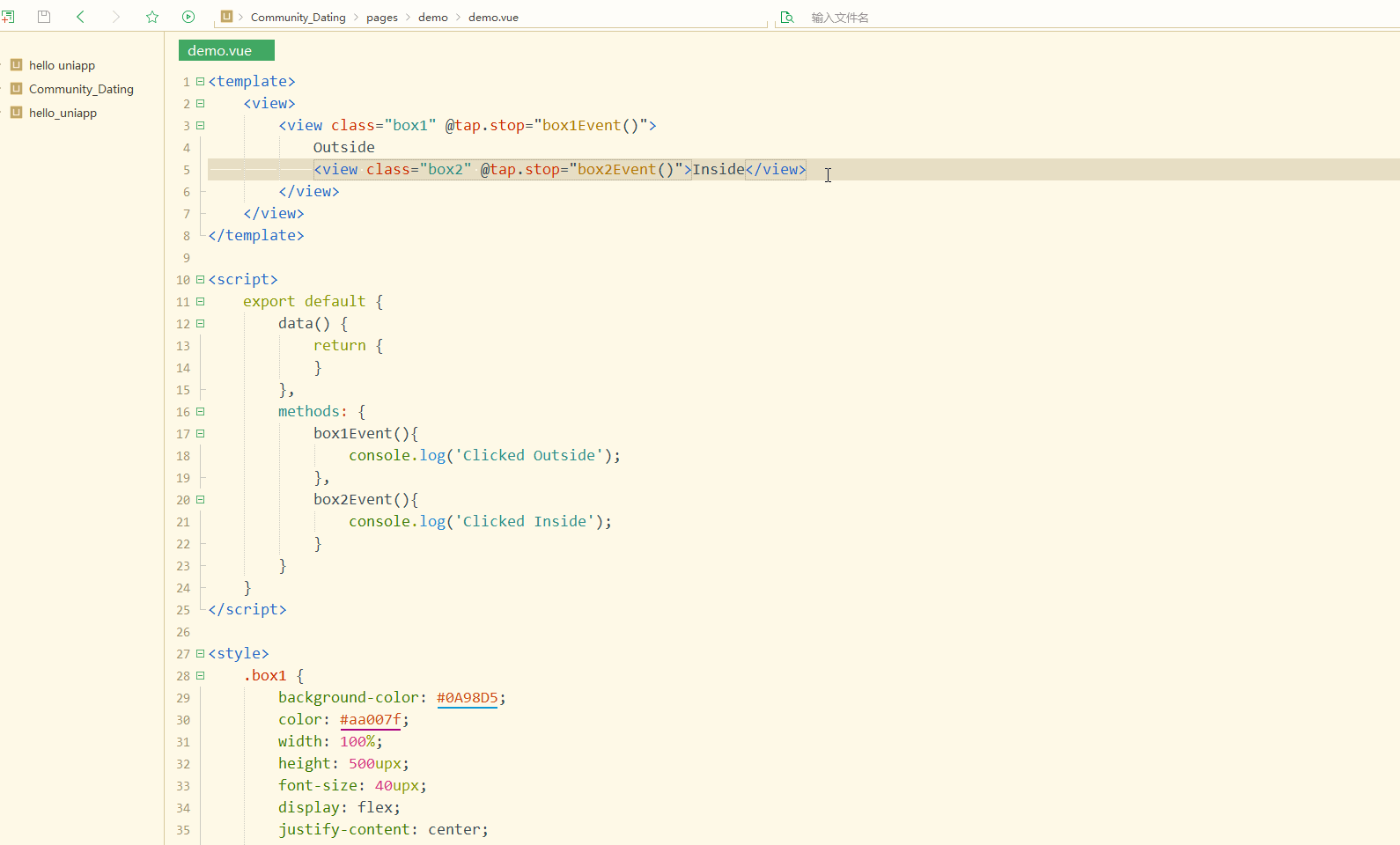This screenshot has width=1400, height=845.
Task: Go forward with the right arrow icon
Action: pyautogui.click(x=116, y=17)
